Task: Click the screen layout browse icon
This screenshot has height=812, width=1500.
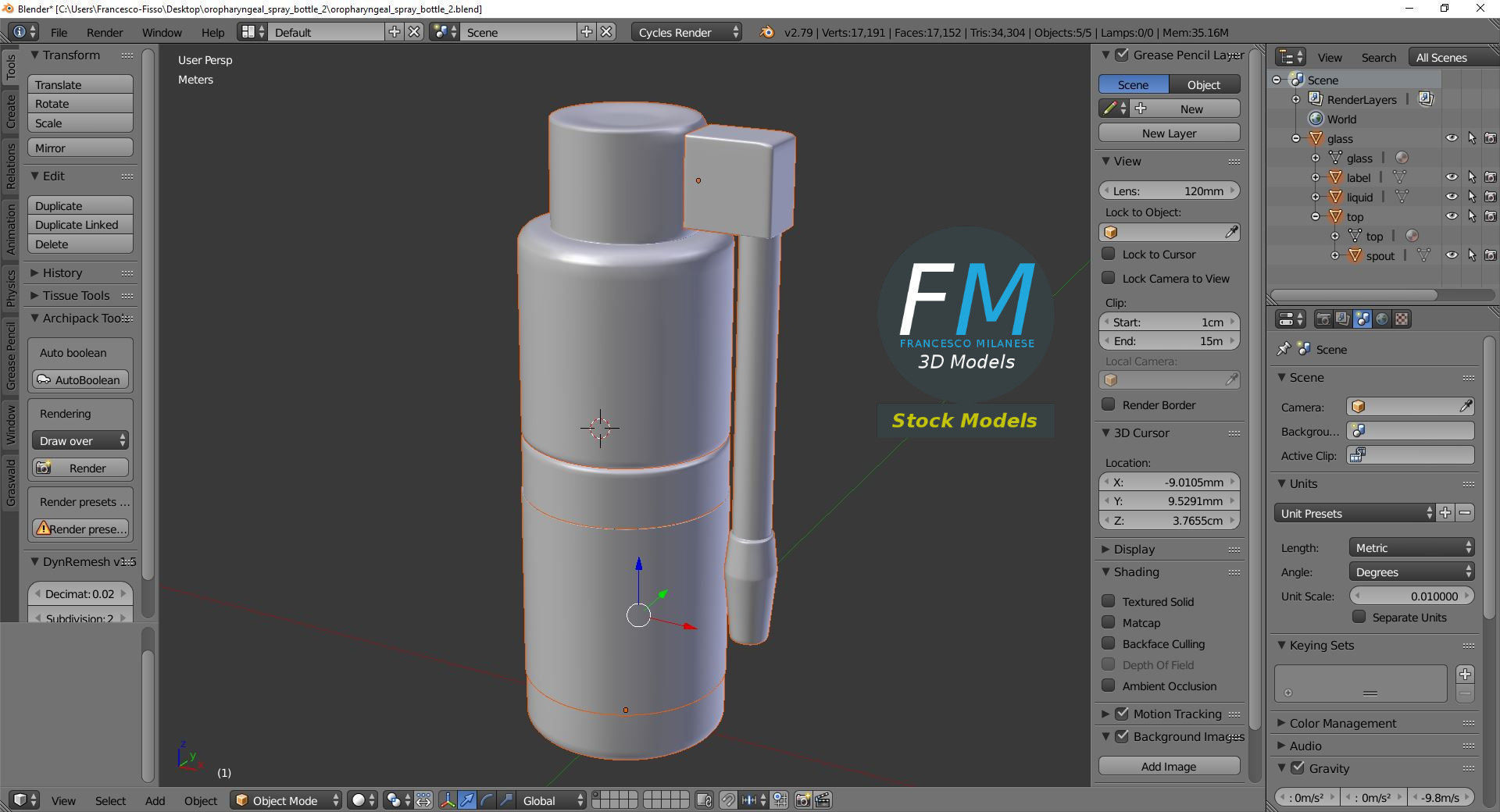Action: coord(253,32)
